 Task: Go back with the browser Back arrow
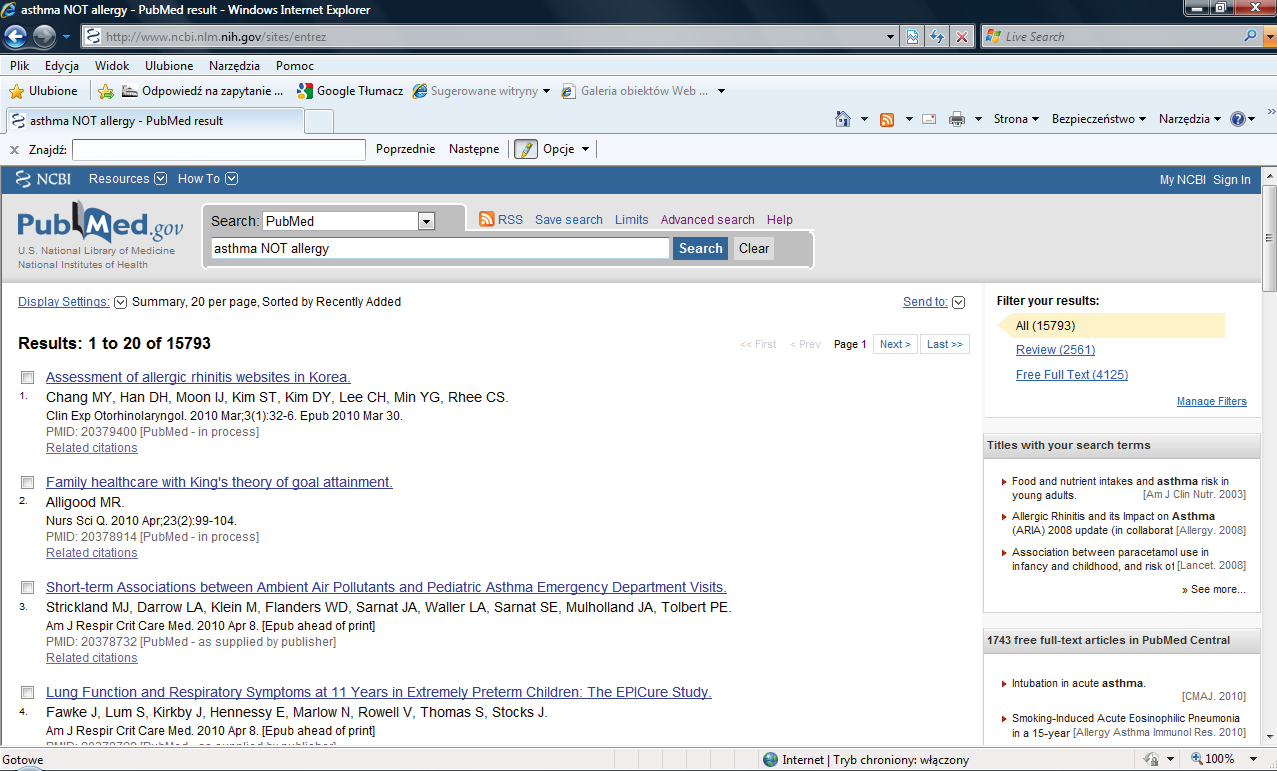17,37
